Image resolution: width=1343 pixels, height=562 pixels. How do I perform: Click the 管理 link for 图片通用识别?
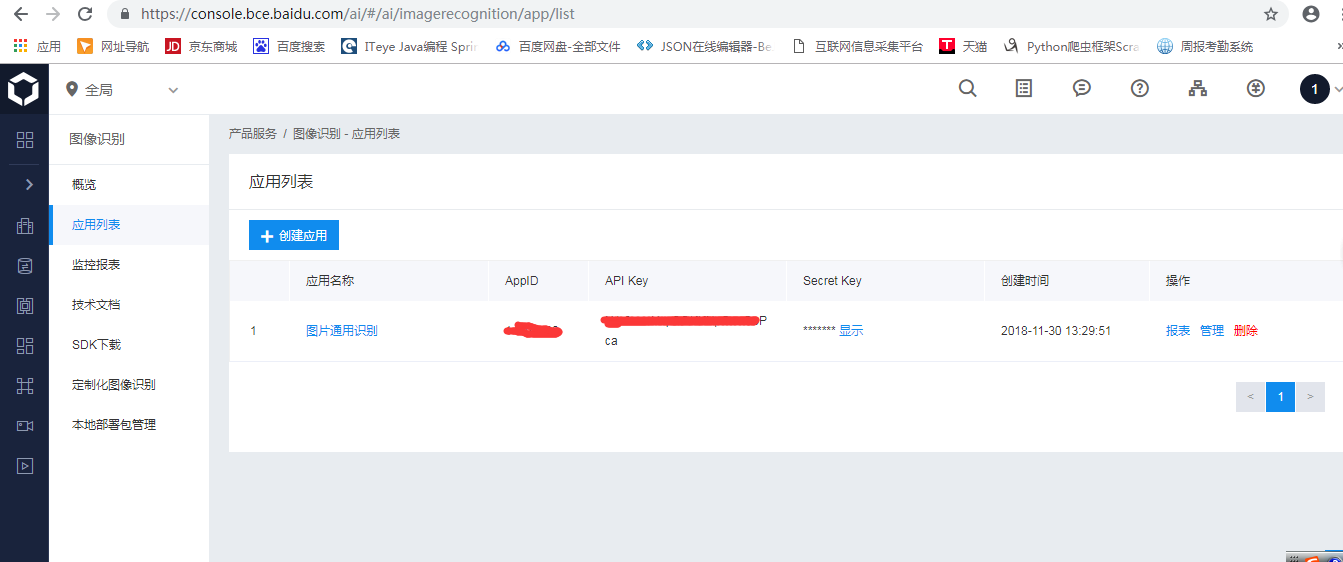(x=1212, y=331)
